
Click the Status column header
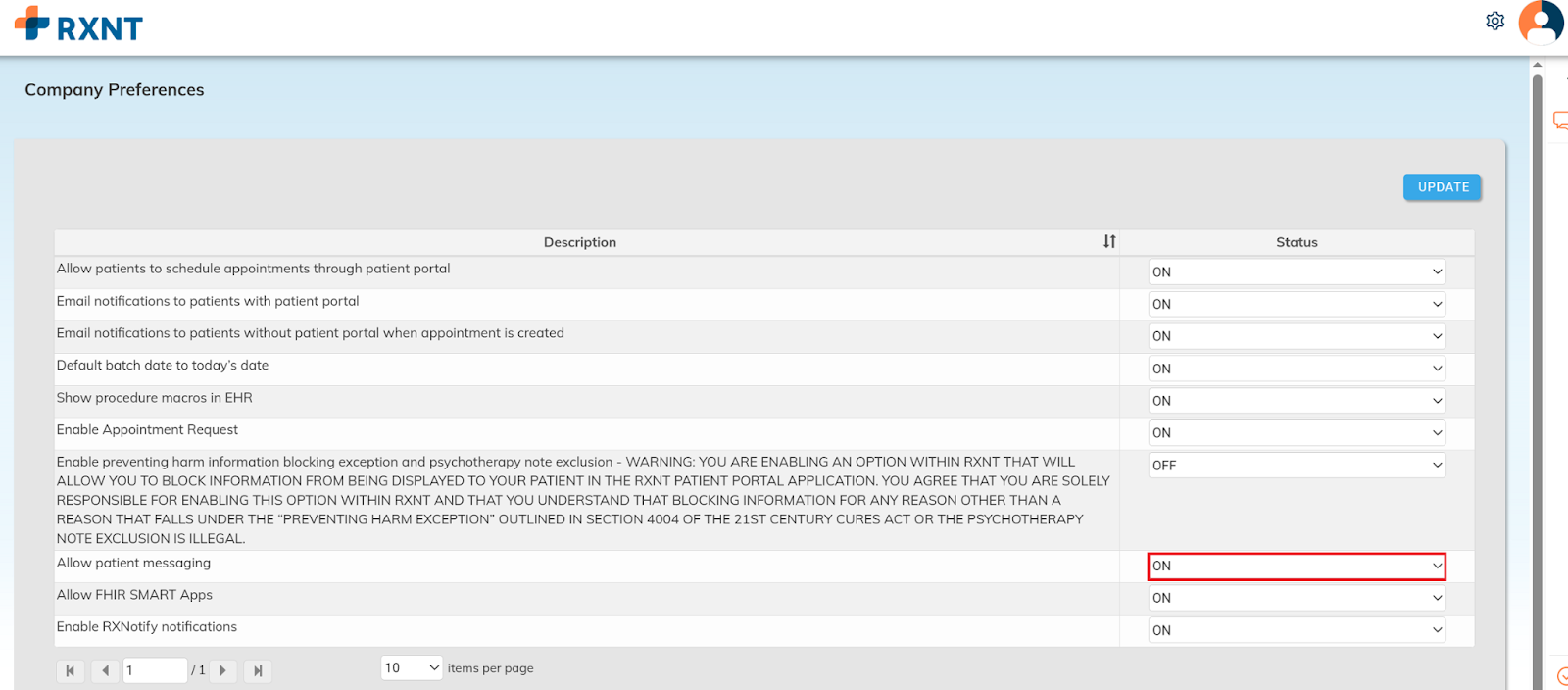click(1296, 242)
